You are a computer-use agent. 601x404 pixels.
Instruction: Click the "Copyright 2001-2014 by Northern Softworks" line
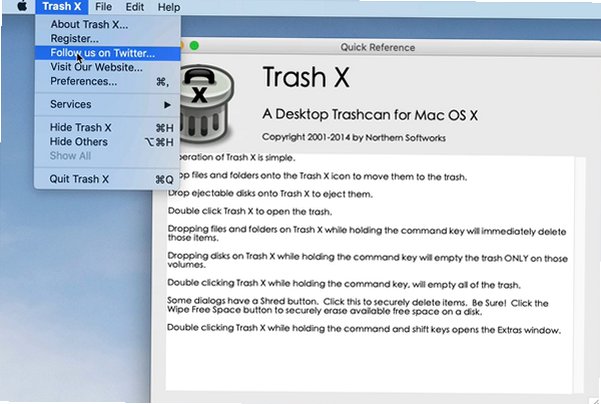[x=353, y=138]
